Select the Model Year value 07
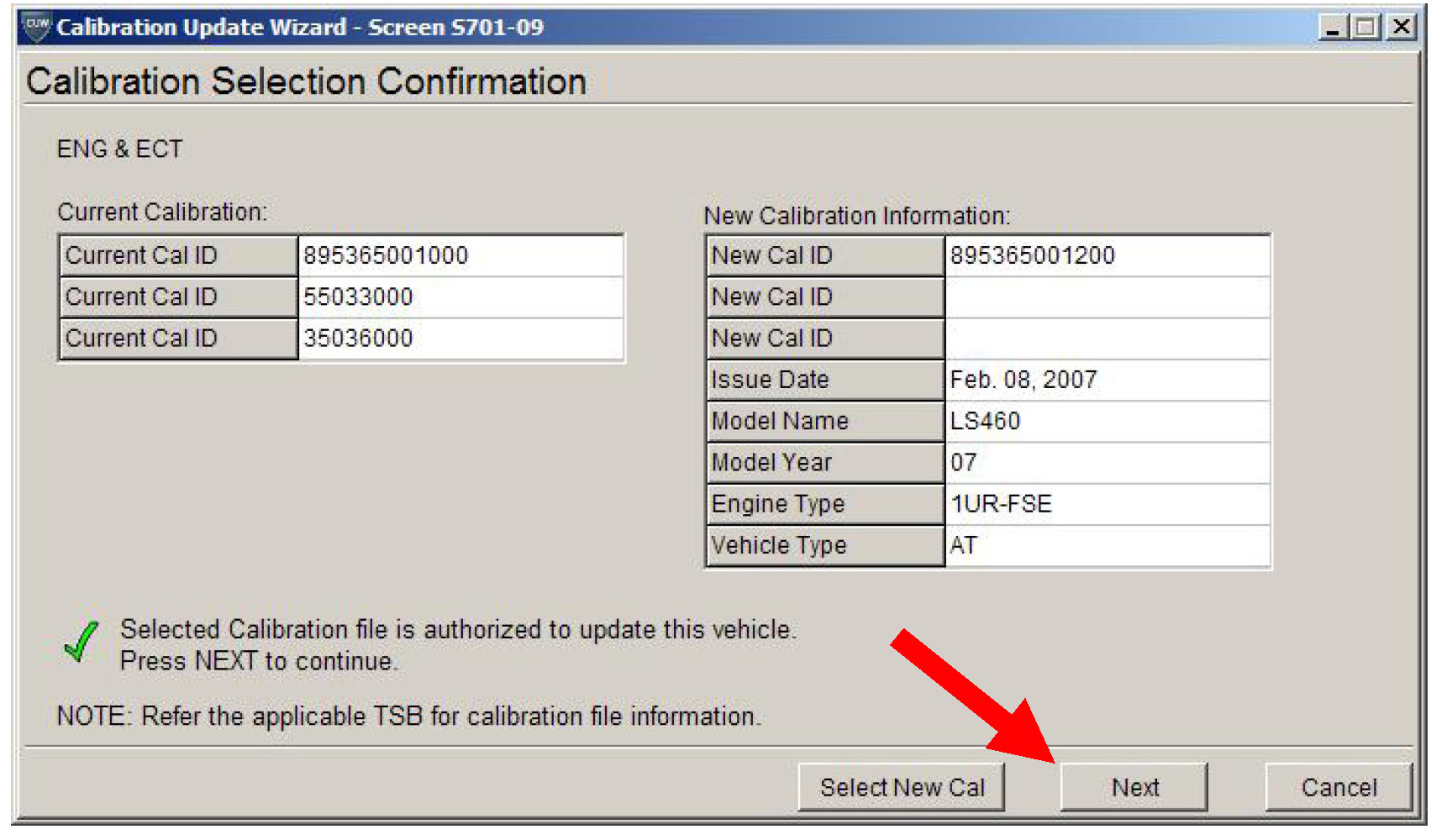The height and width of the screenshot is (840, 1447). (x=964, y=462)
